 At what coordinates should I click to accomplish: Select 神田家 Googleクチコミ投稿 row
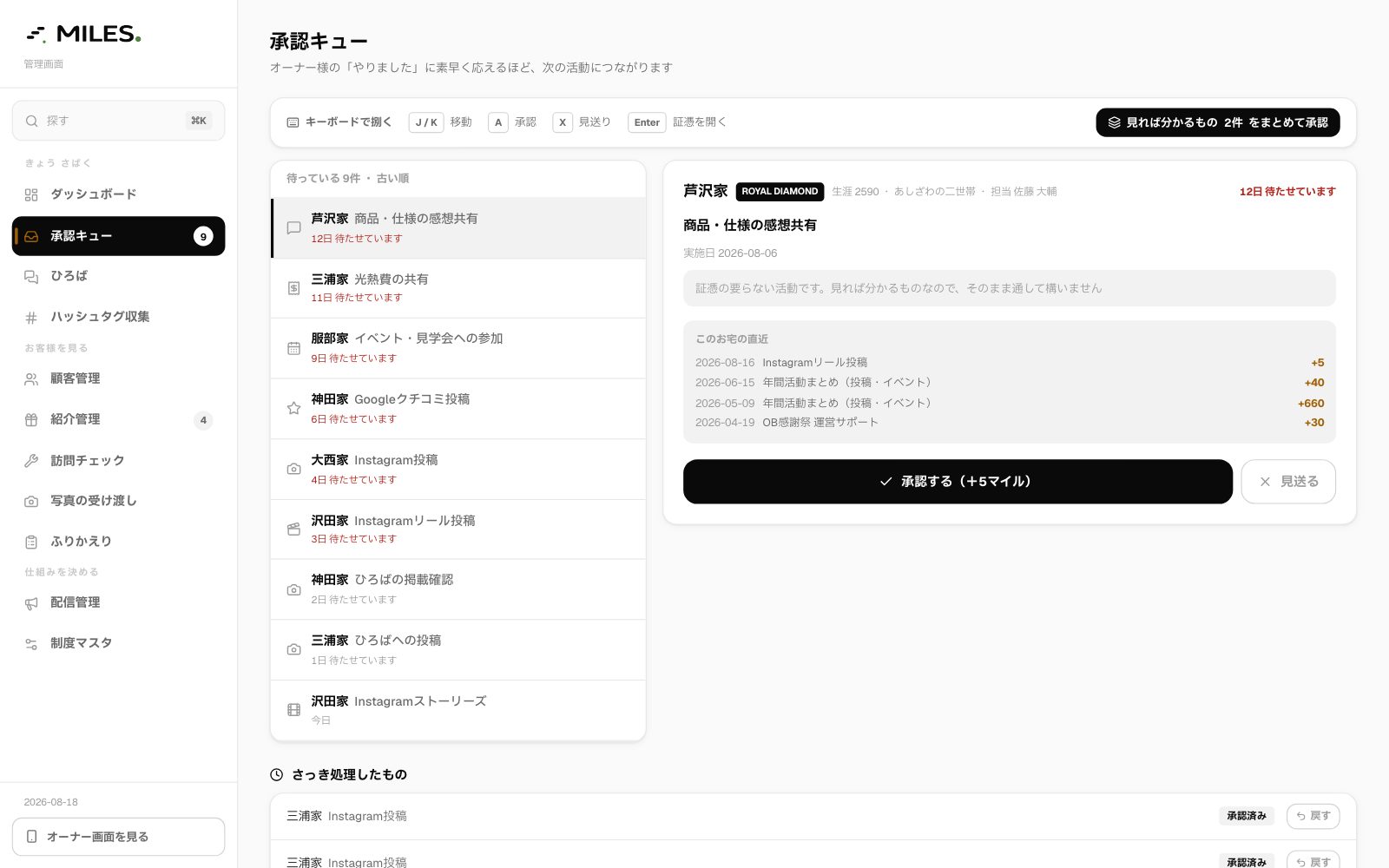click(x=458, y=409)
